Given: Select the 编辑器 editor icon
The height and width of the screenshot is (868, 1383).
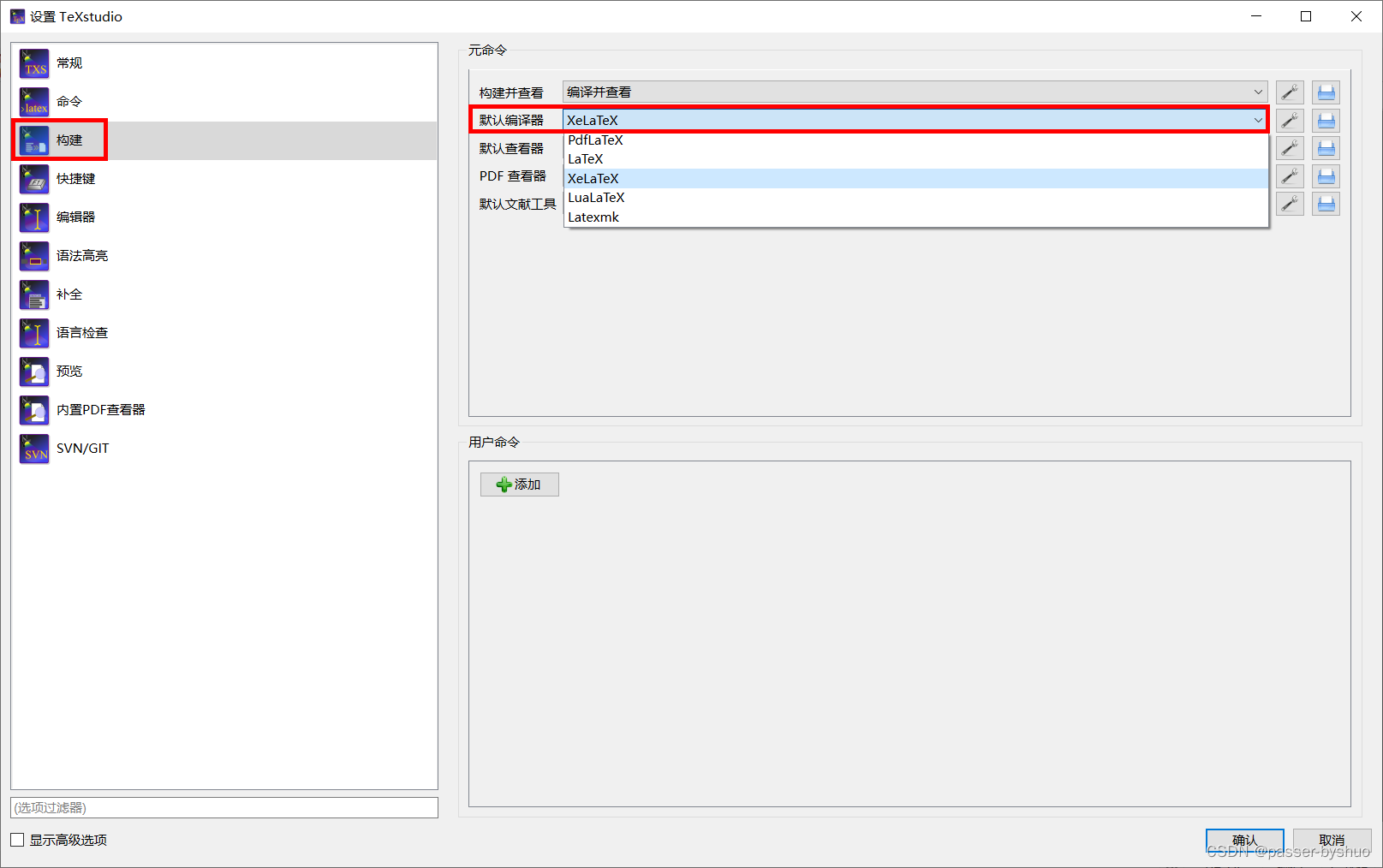Looking at the screenshot, I should 34,217.
